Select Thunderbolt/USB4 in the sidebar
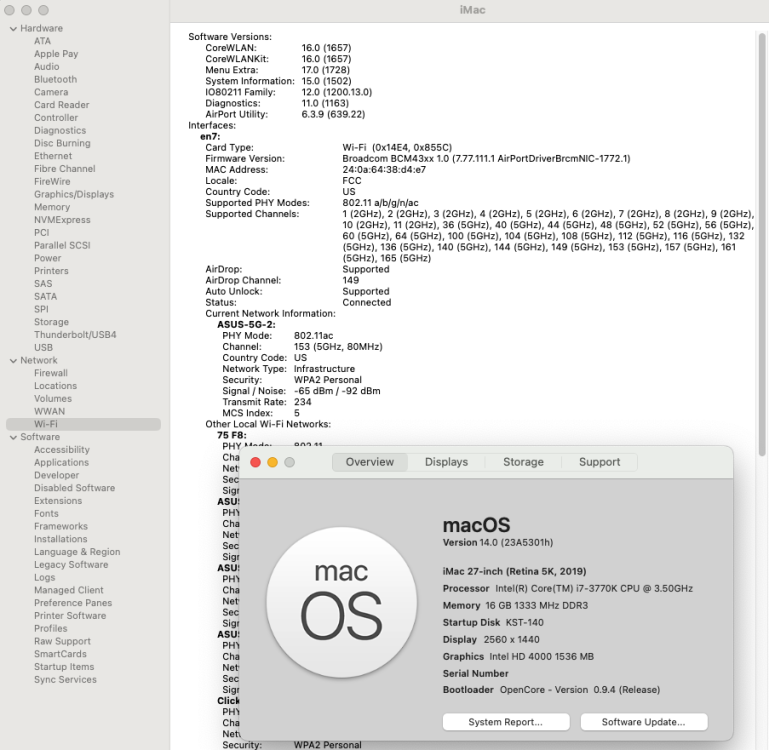This screenshot has height=750, width=769. [x=75, y=335]
